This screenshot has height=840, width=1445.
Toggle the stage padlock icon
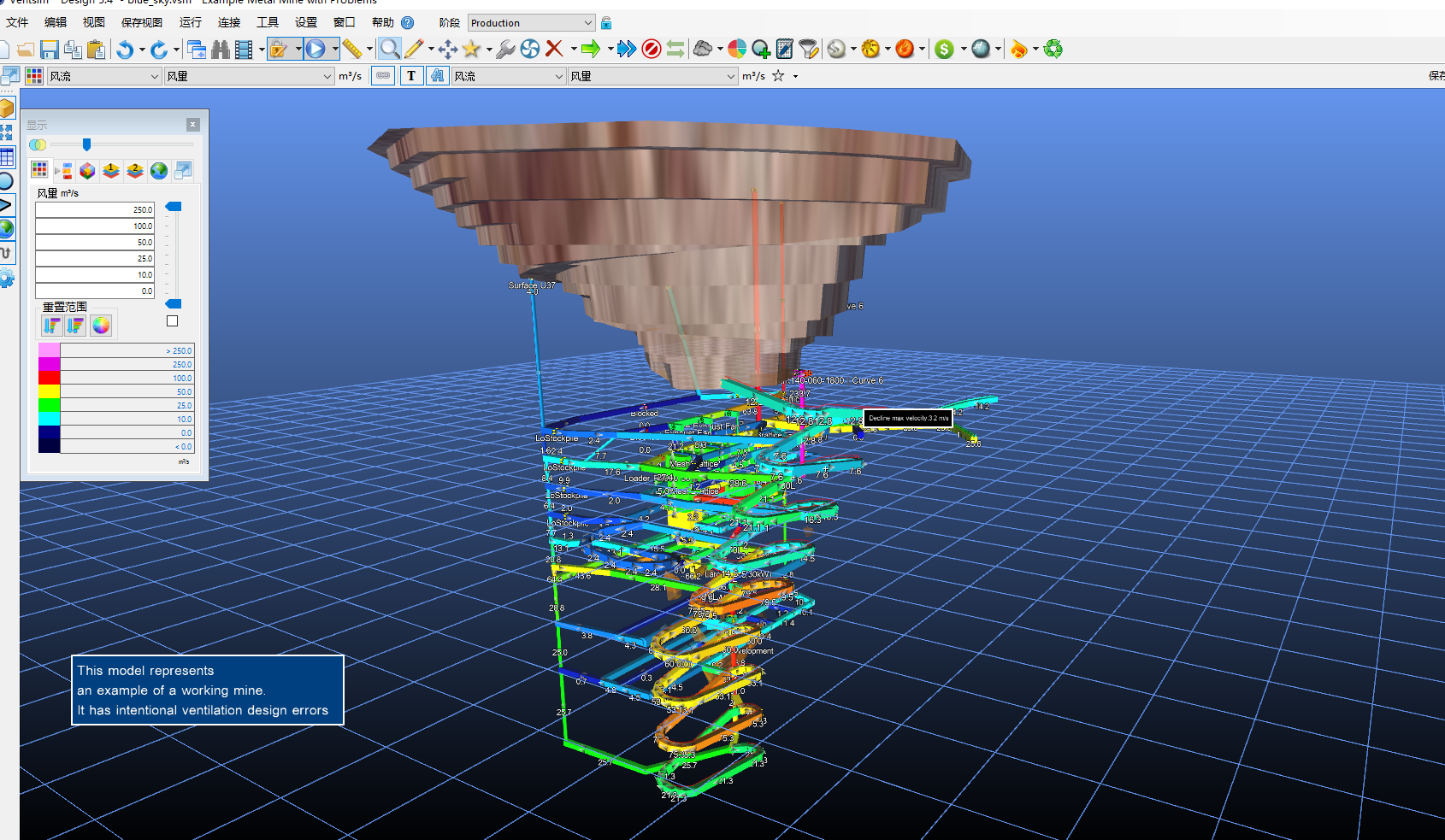(x=606, y=23)
